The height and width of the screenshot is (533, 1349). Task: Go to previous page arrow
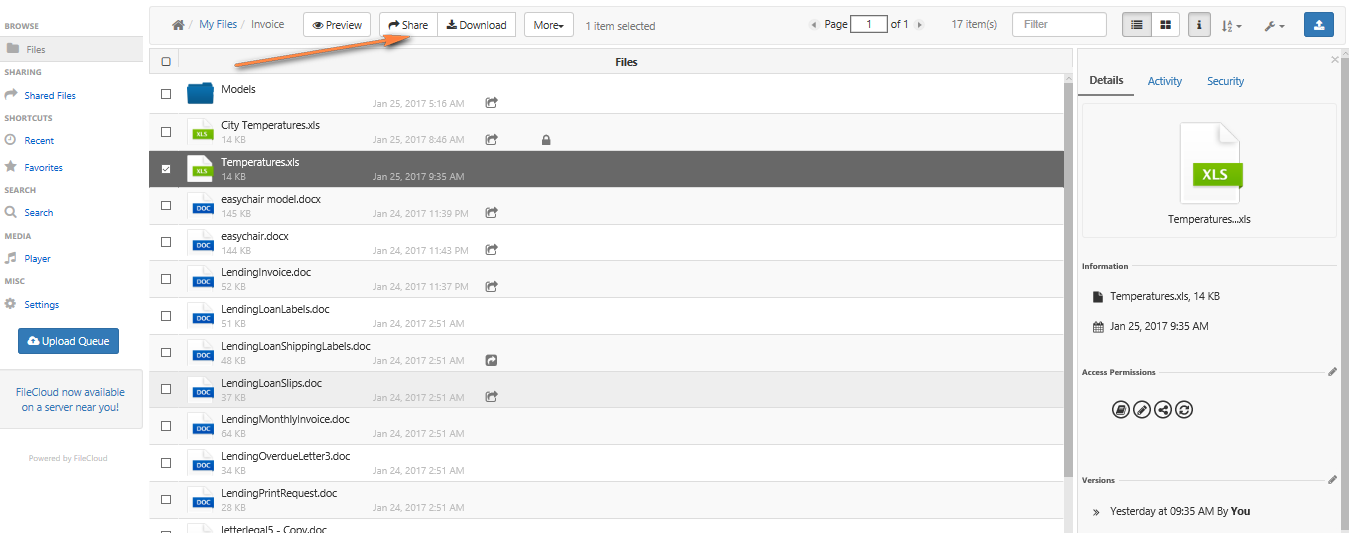pos(813,25)
